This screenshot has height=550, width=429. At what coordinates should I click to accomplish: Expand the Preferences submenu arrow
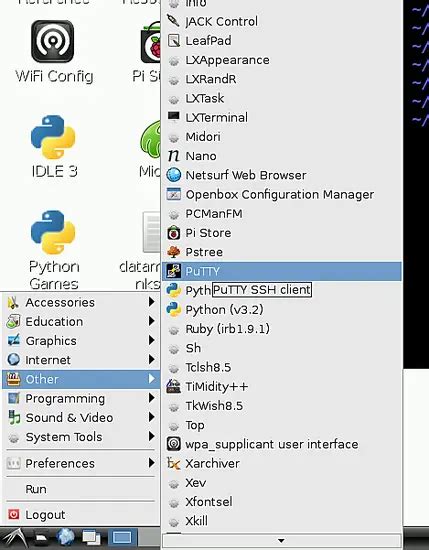[152, 463]
